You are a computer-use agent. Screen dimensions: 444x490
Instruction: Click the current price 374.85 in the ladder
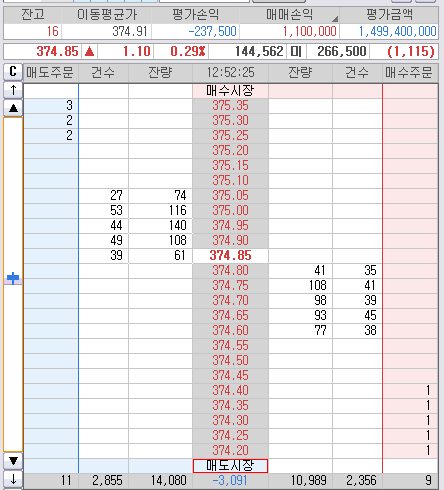click(230, 255)
